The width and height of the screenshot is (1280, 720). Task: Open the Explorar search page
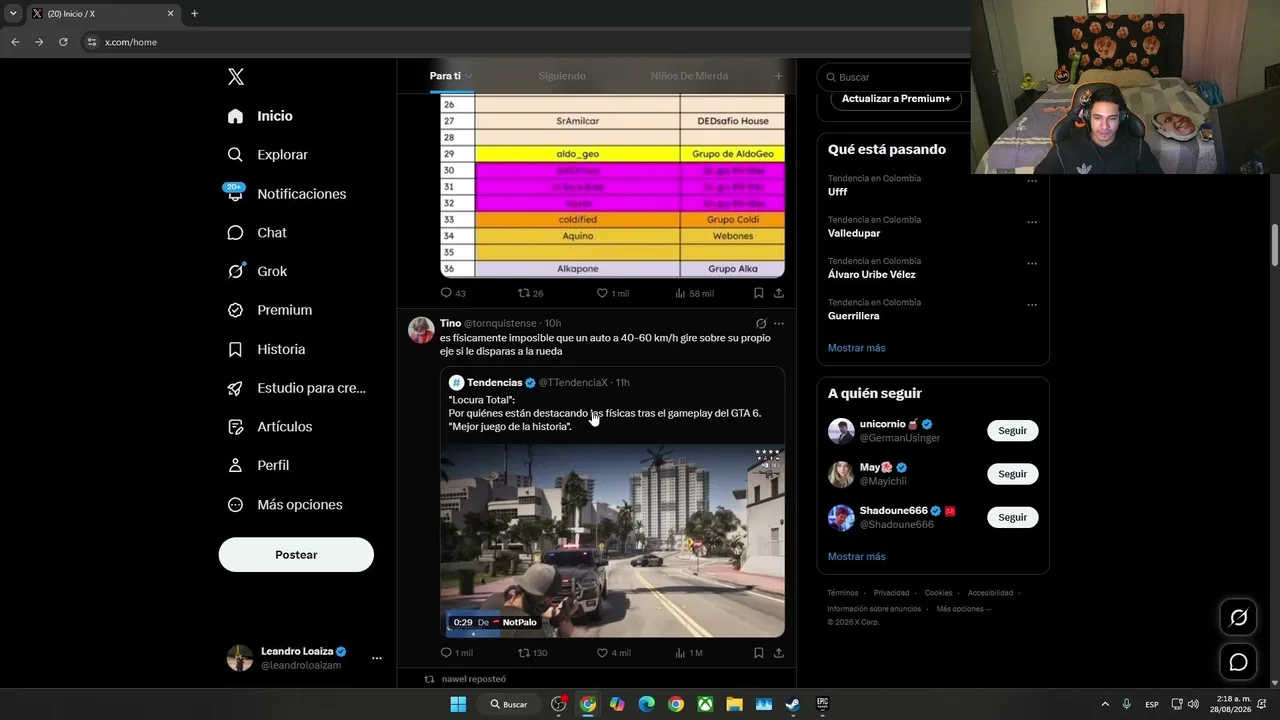268,155
